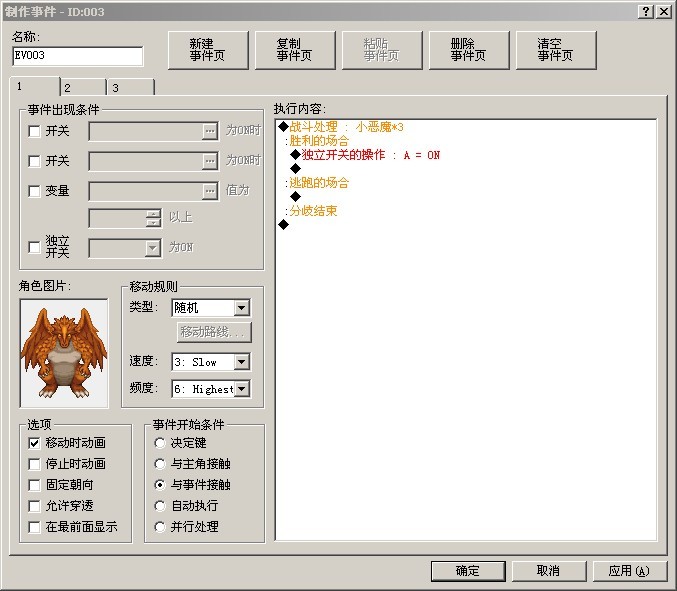This screenshot has width=677, height=591.
Task: Check the 停止时动画 option
Action: [34, 464]
